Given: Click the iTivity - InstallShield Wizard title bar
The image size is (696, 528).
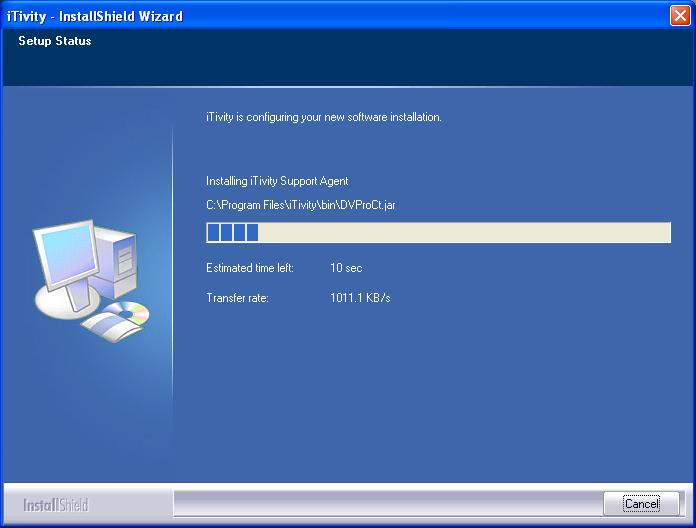Looking at the screenshot, I should (300, 16).
